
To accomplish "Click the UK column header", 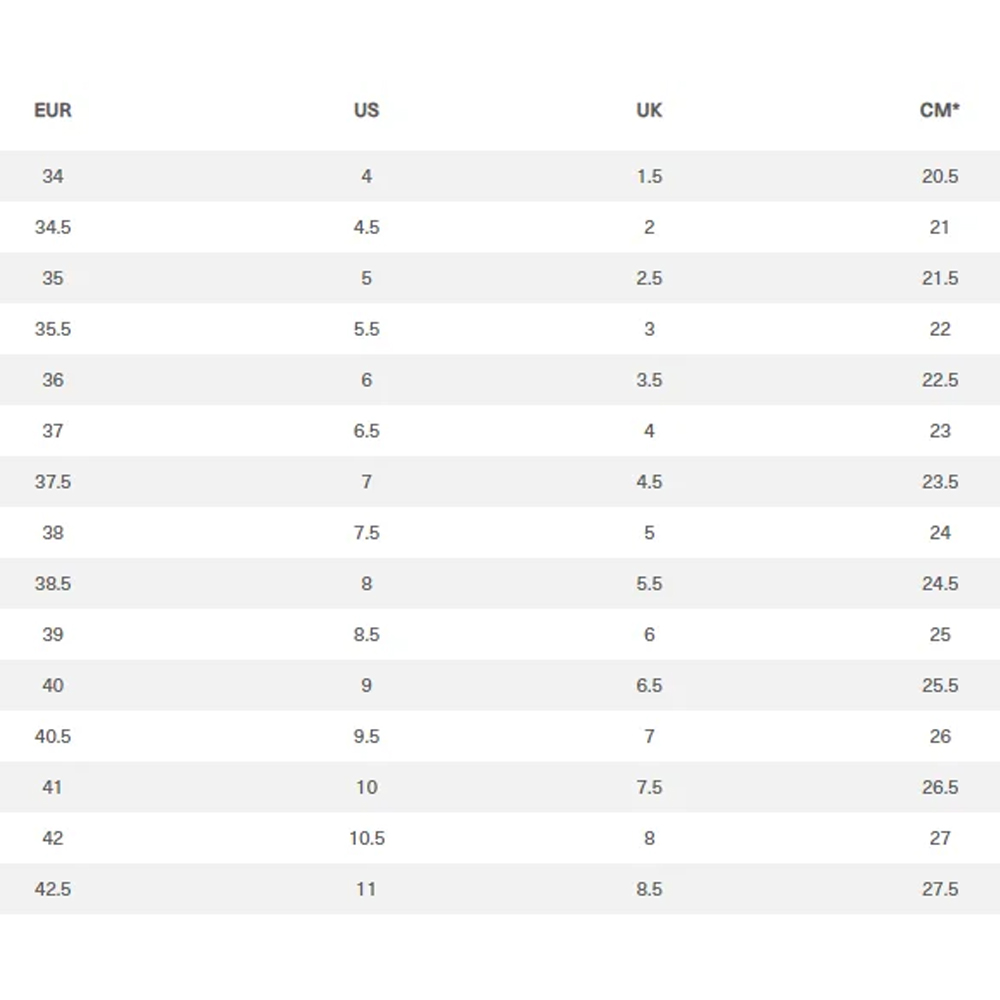I will [x=649, y=110].
